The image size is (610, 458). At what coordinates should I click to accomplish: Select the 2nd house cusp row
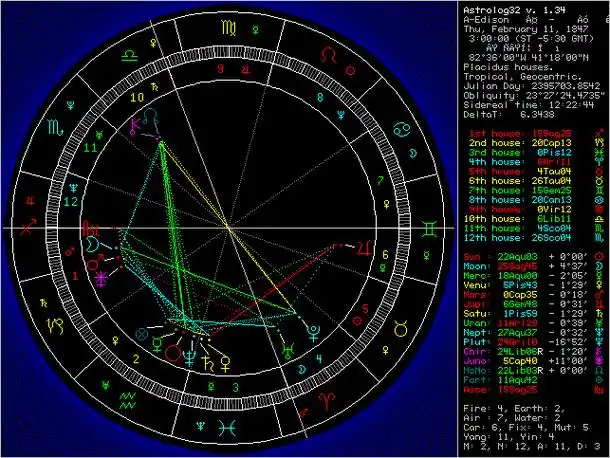(522, 143)
